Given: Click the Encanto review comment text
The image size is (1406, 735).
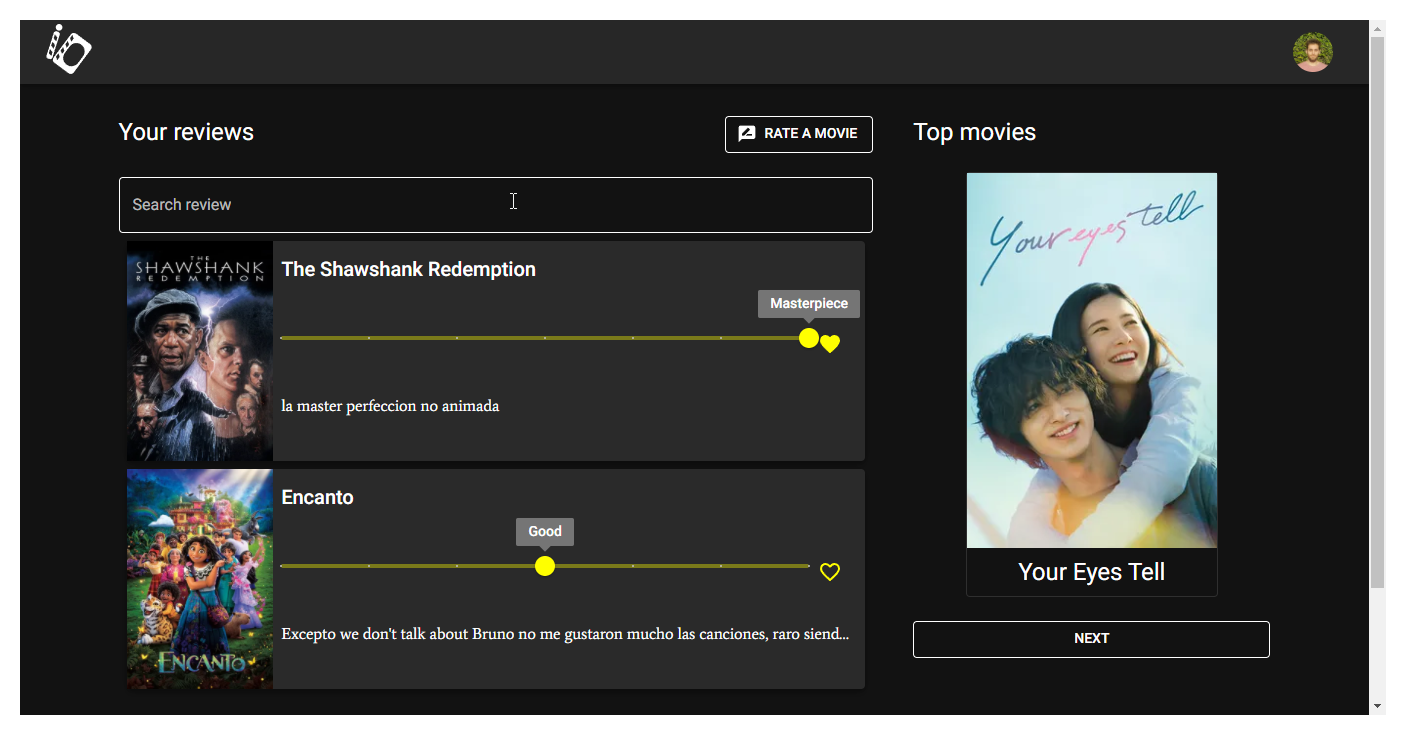Looking at the screenshot, I should pyautogui.click(x=565, y=634).
